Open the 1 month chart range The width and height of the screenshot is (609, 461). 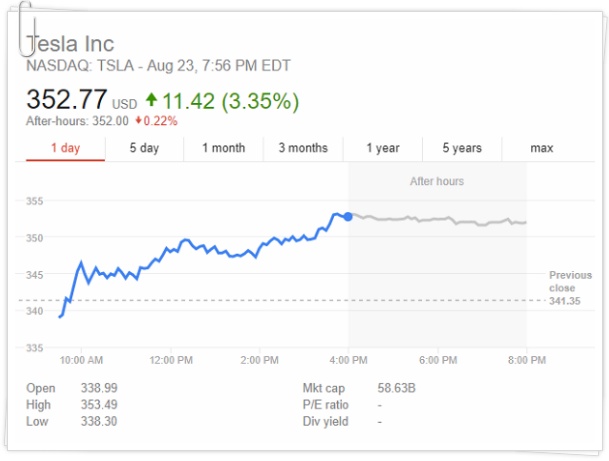pos(223,148)
